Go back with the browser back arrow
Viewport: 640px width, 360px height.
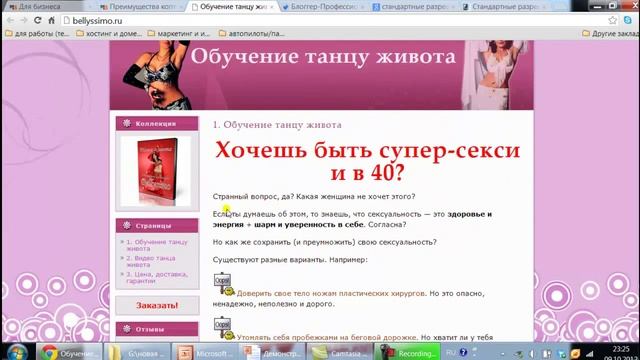tap(11, 20)
